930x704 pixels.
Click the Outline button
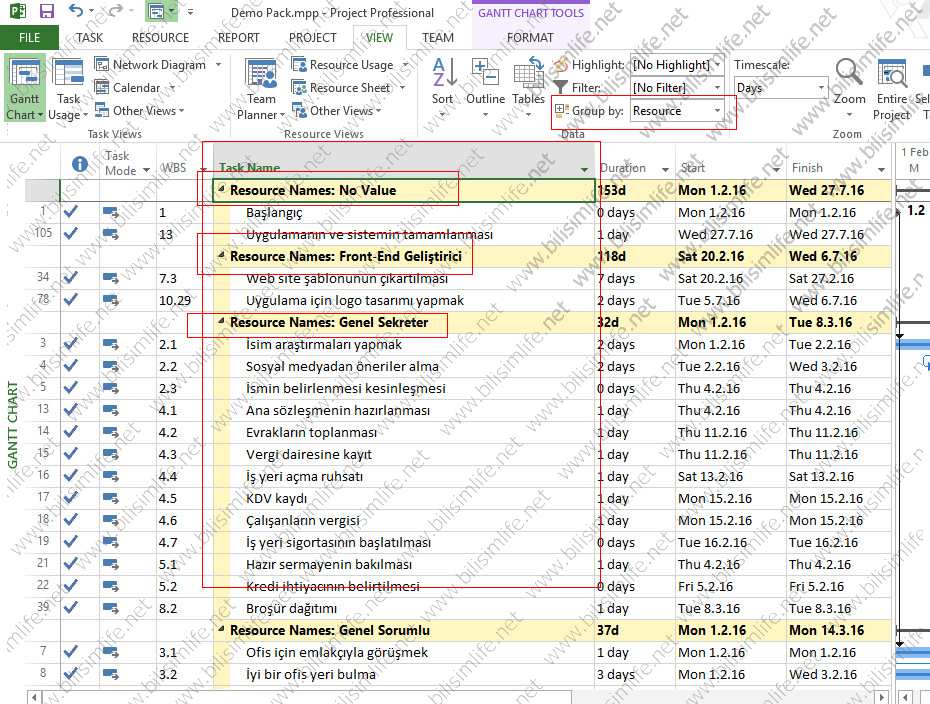(485, 88)
